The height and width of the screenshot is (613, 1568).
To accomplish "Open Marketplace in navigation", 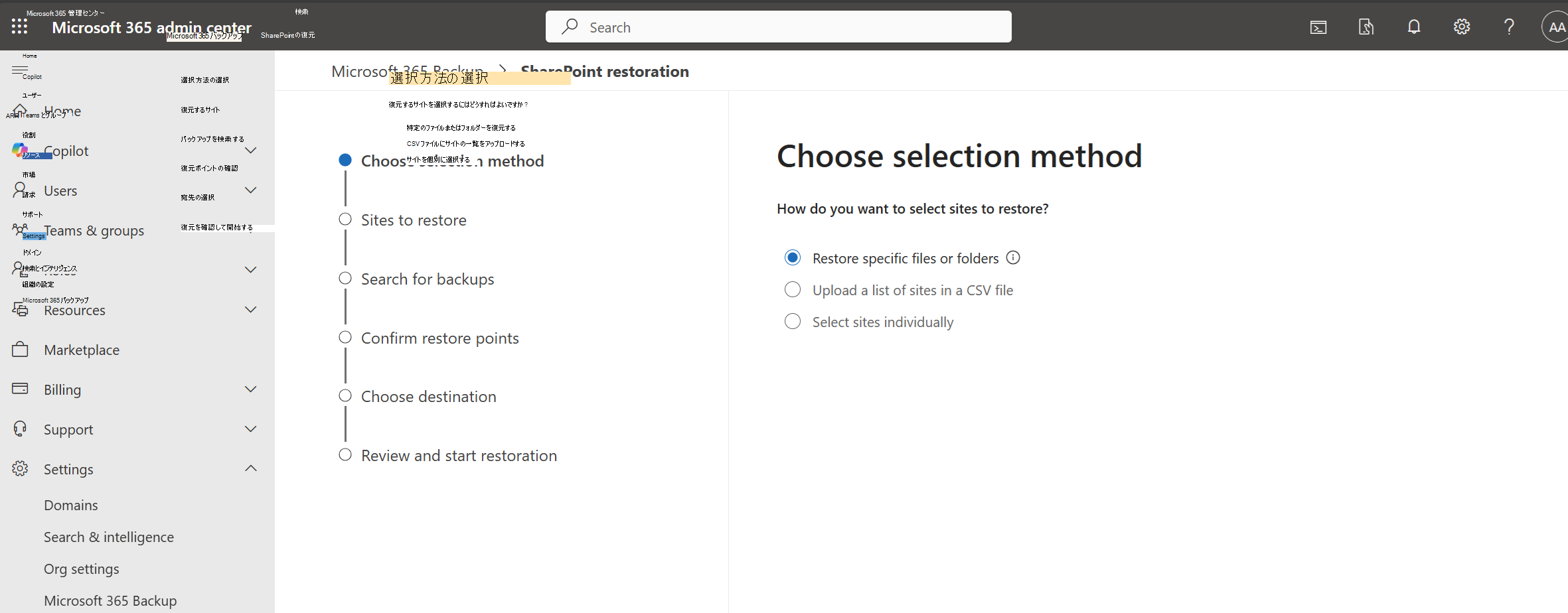I will (x=82, y=350).
